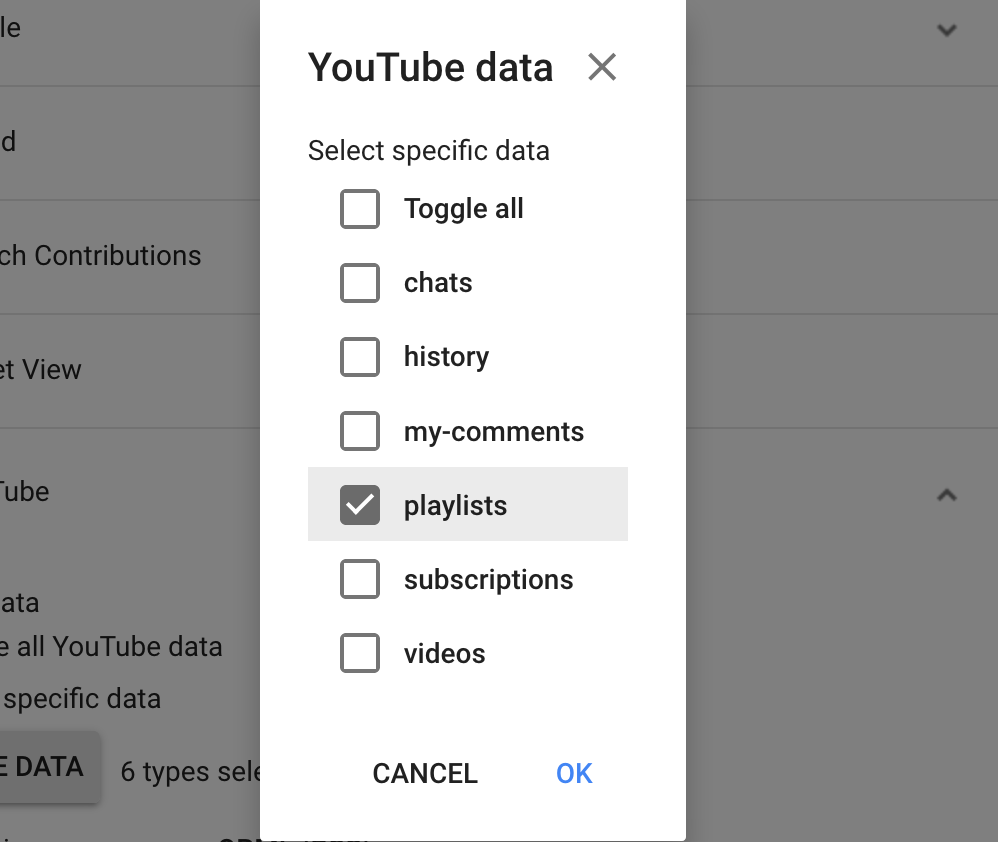
Task: Close the YouTube data dialog with X
Action: (602, 67)
